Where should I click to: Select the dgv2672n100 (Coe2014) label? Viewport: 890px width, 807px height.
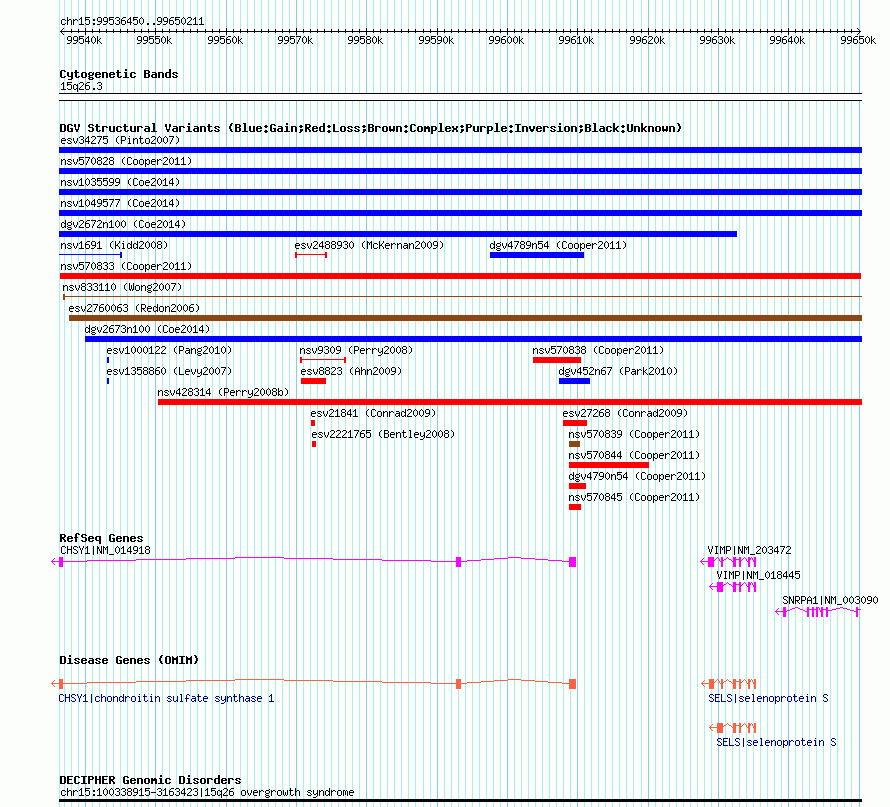click(123, 224)
